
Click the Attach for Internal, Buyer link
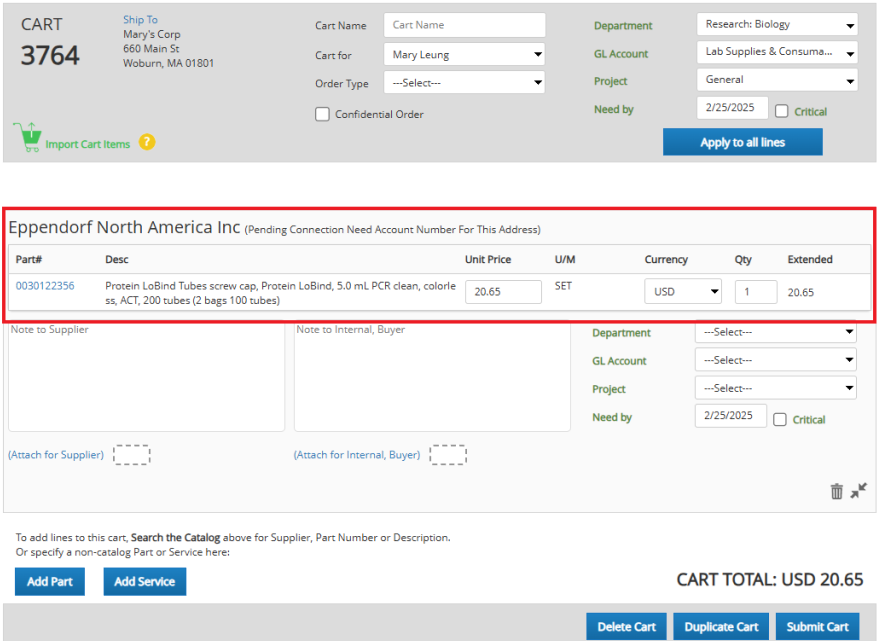(357, 455)
